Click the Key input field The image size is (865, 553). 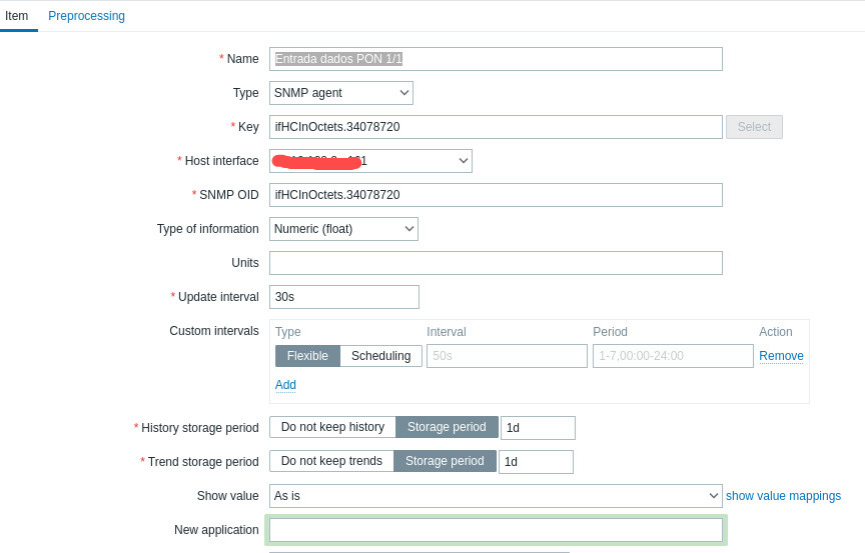coord(496,127)
